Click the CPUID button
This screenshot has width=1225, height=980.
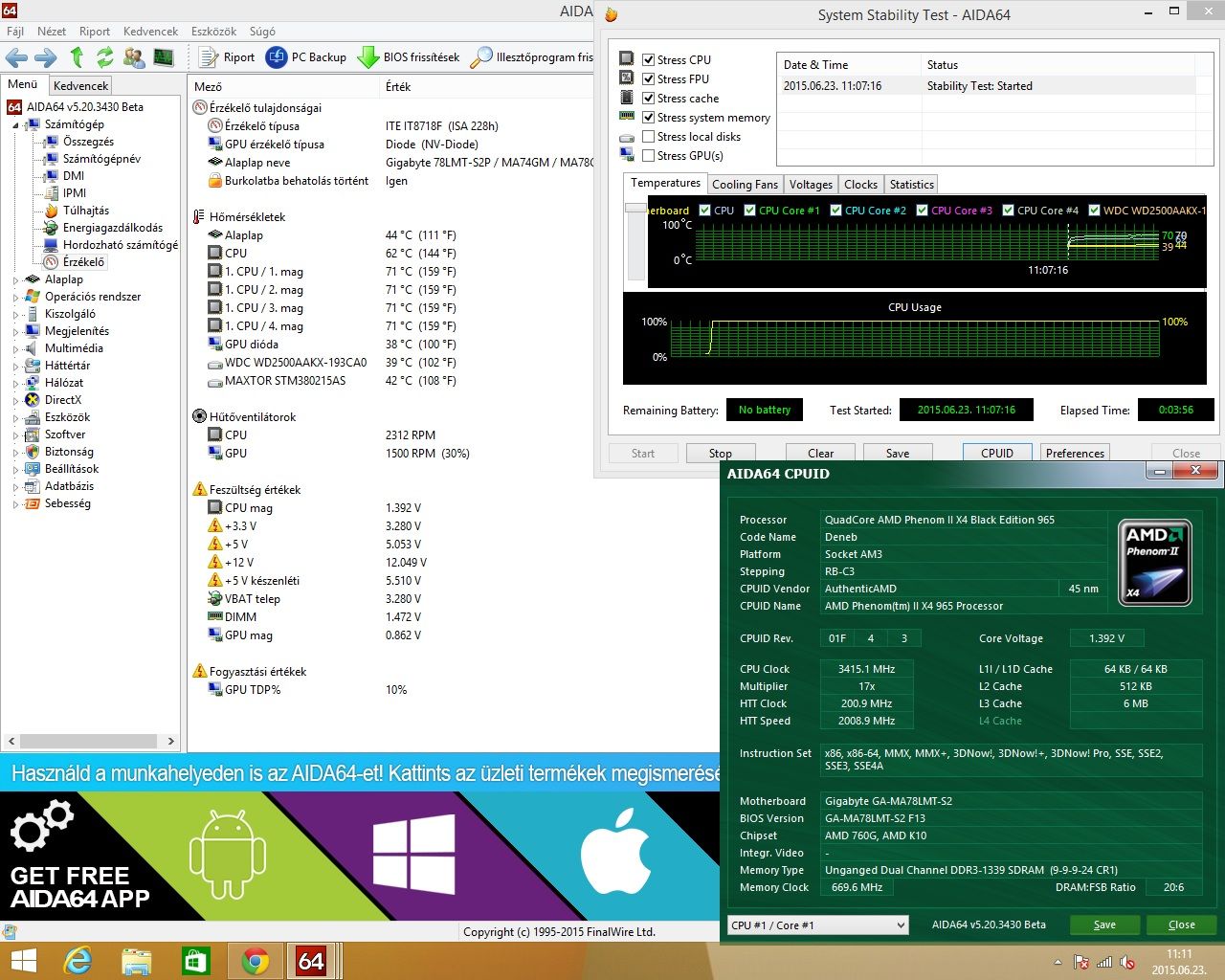click(x=997, y=454)
